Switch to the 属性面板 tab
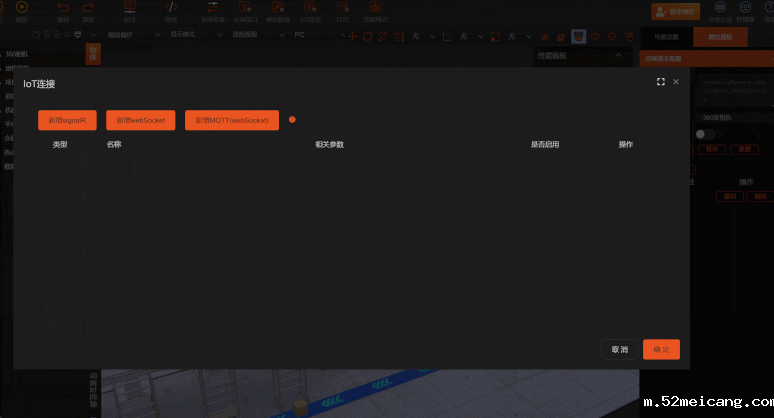The image size is (774, 418). point(720,36)
